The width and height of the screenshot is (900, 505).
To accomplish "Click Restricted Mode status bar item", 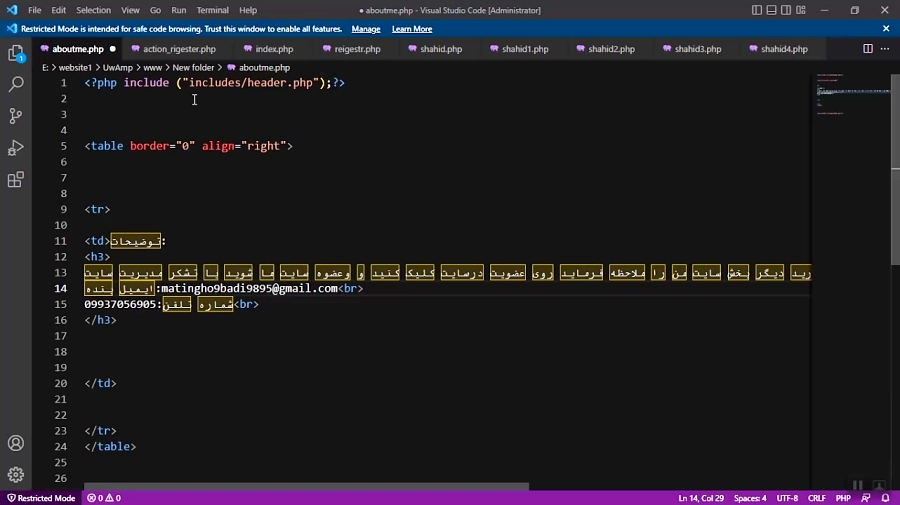I will (41, 498).
